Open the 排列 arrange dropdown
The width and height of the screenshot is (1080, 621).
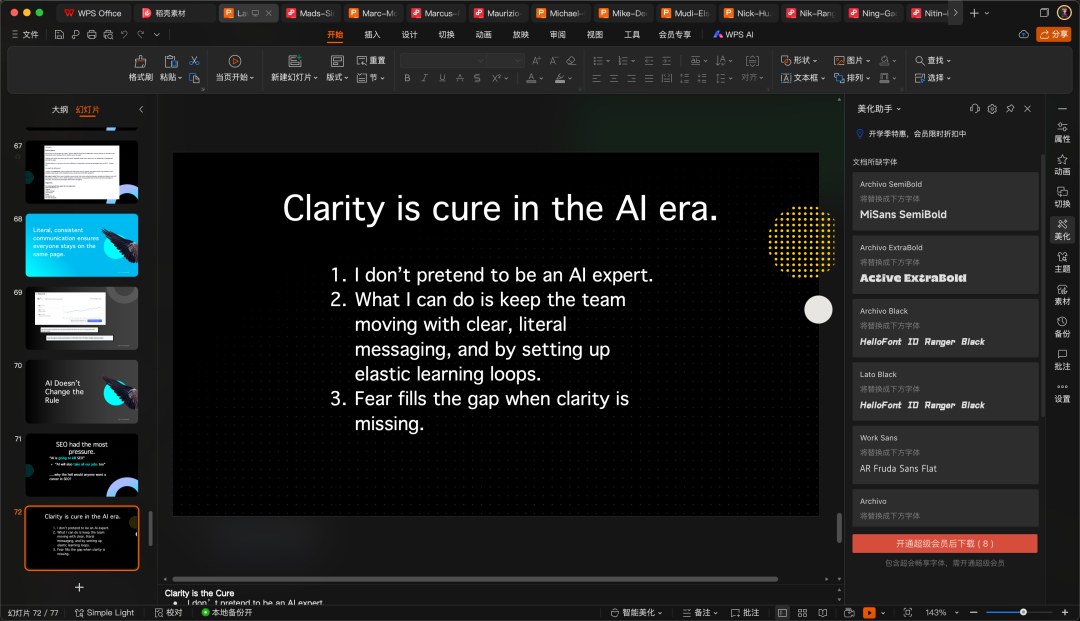(852, 78)
